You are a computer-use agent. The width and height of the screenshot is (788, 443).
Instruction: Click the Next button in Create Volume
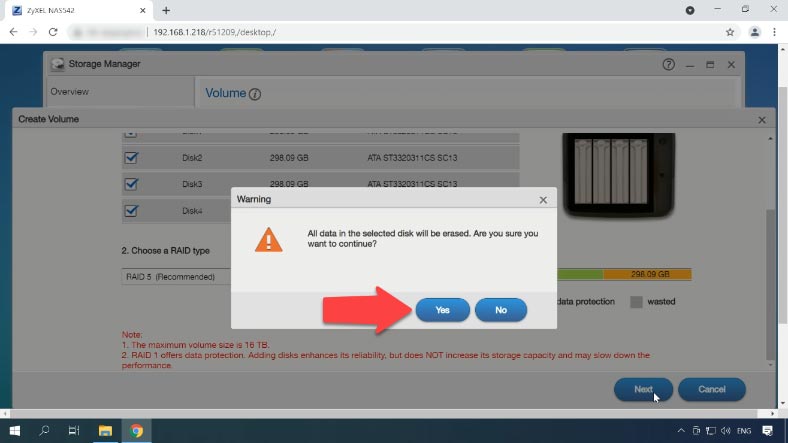[643, 389]
